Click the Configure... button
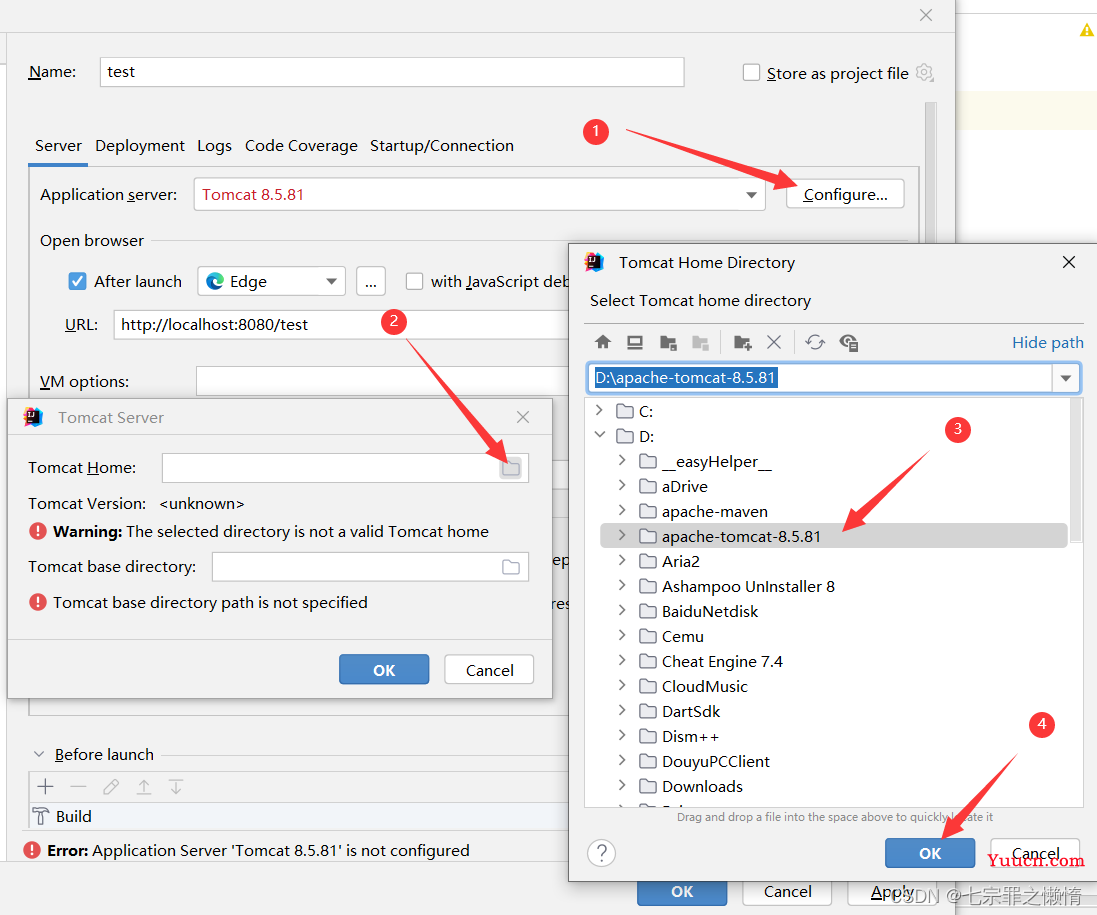The height and width of the screenshot is (915, 1097). 845,194
